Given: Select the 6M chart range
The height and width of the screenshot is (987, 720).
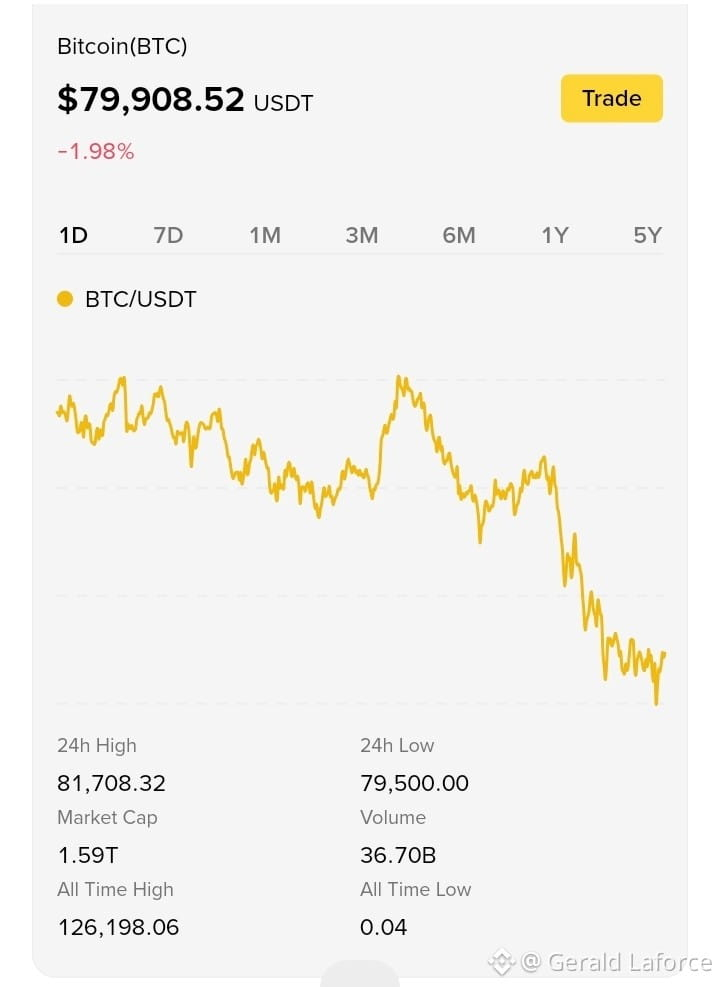Looking at the screenshot, I should pyautogui.click(x=459, y=235).
